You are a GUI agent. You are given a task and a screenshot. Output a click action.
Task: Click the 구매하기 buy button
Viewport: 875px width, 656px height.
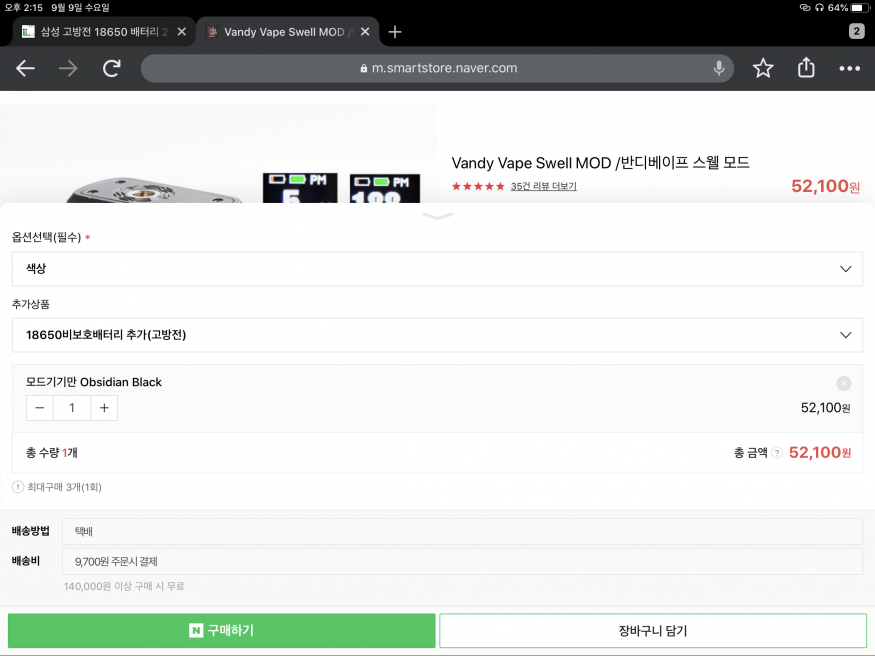222,630
